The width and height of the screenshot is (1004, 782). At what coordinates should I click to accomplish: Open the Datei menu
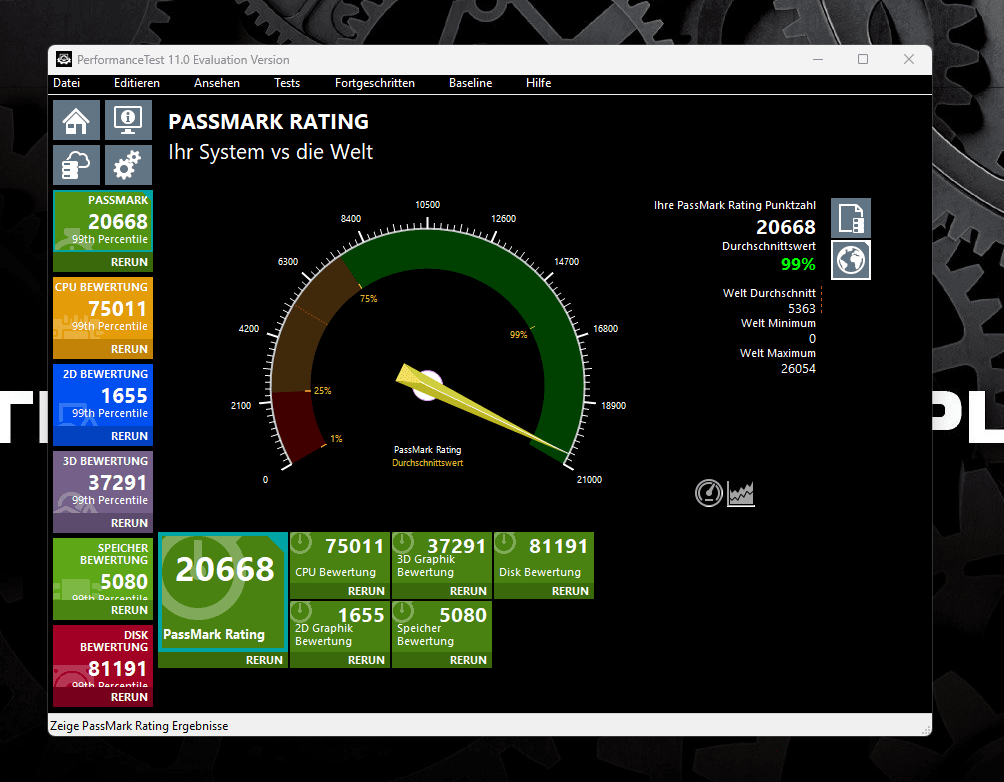67,83
